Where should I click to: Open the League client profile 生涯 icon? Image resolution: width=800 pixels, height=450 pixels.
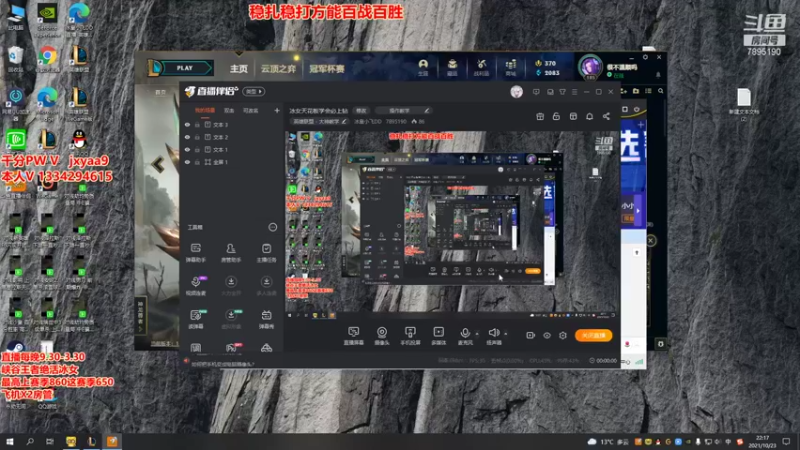click(x=423, y=67)
